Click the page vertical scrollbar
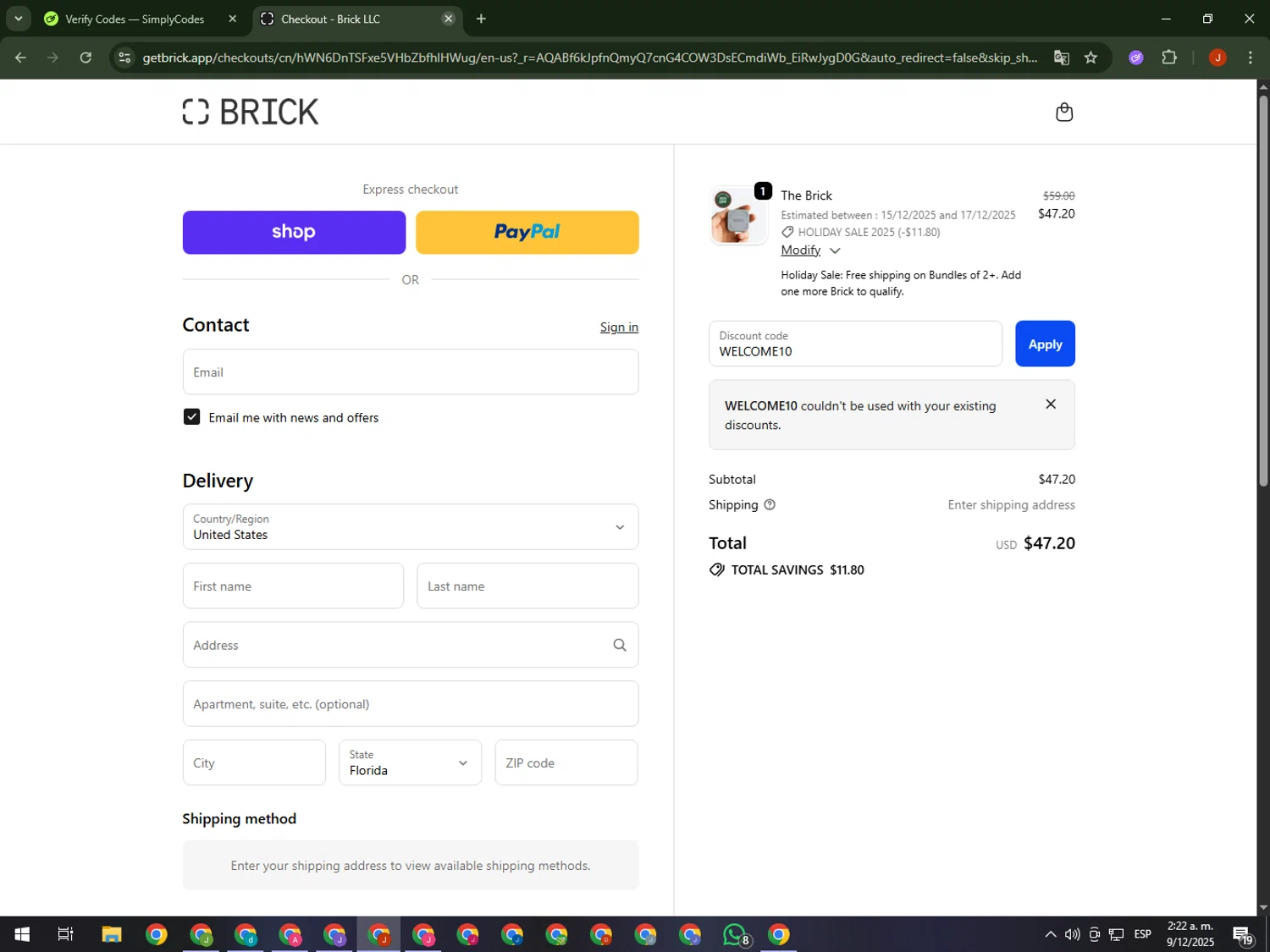Viewport: 1270px width, 952px height. [1263, 291]
